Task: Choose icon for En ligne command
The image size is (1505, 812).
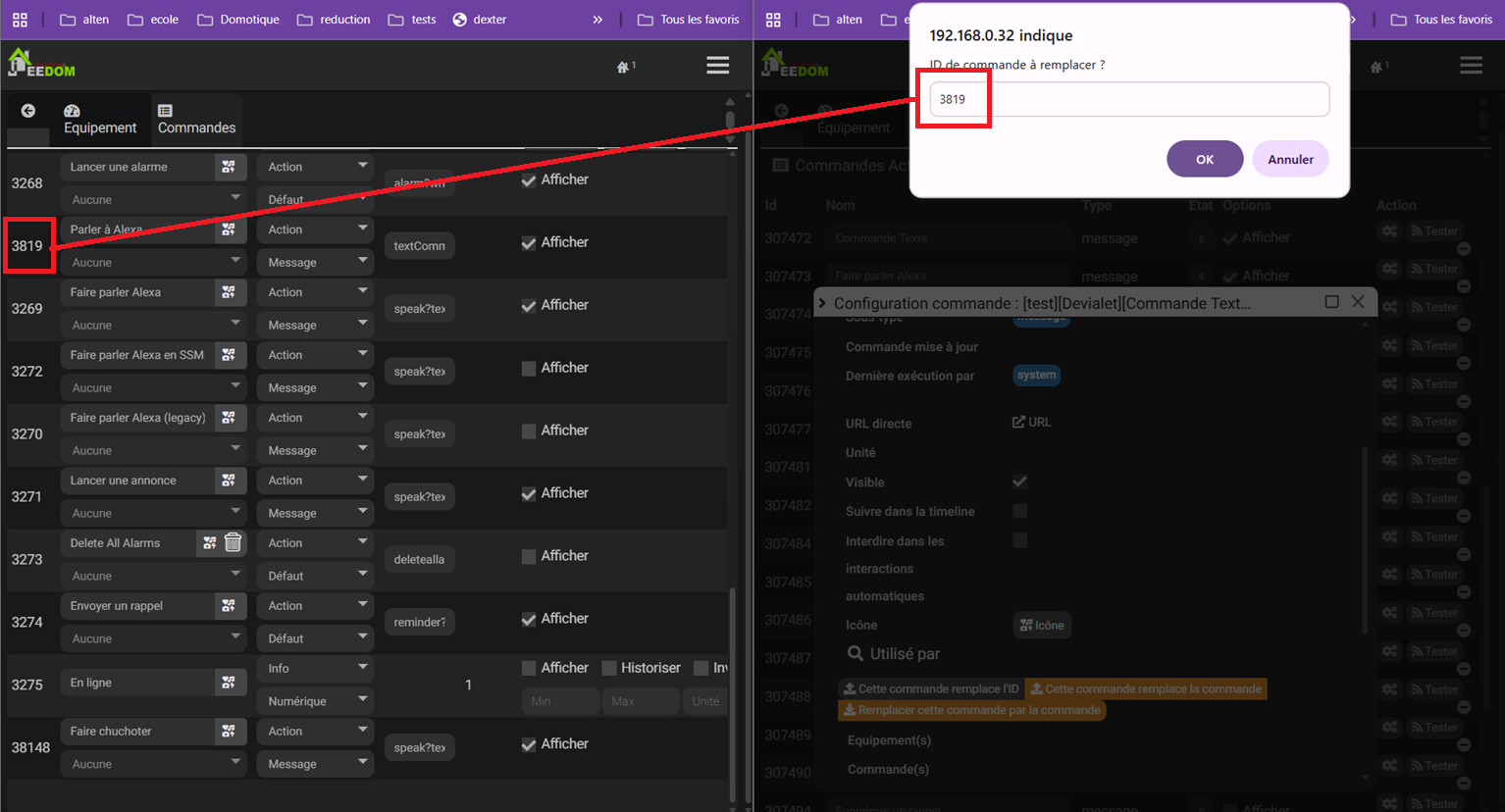Action: click(x=229, y=683)
